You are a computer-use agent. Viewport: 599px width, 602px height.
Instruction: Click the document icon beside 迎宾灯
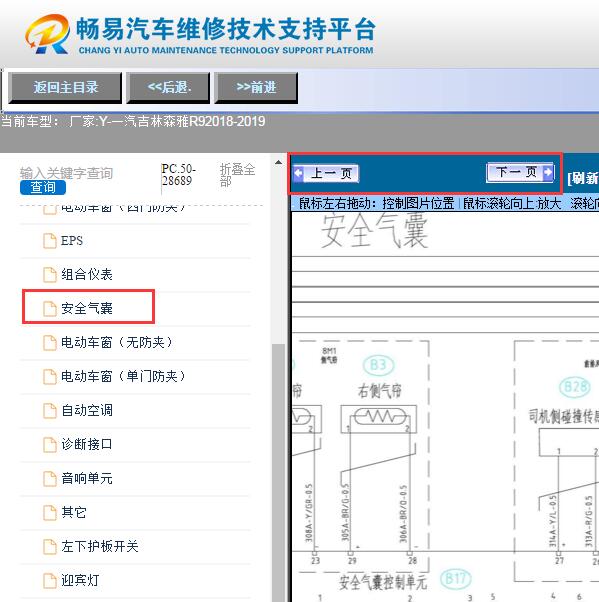(x=50, y=580)
